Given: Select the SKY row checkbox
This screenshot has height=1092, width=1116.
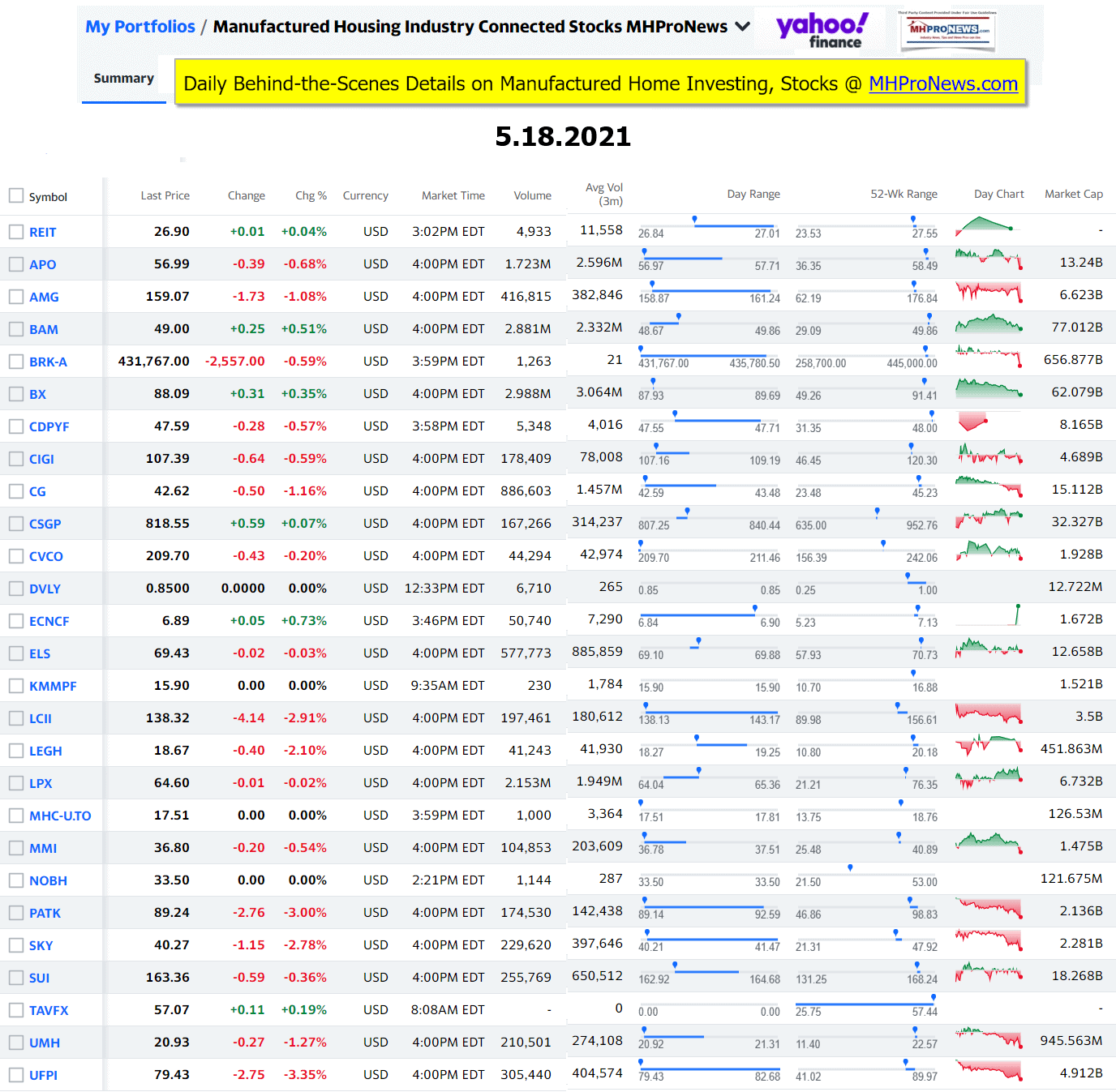Looking at the screenshot, I should (16, 945).
